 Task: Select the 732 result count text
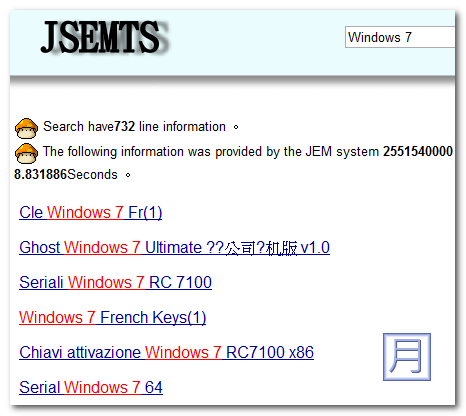pos(124,127)
